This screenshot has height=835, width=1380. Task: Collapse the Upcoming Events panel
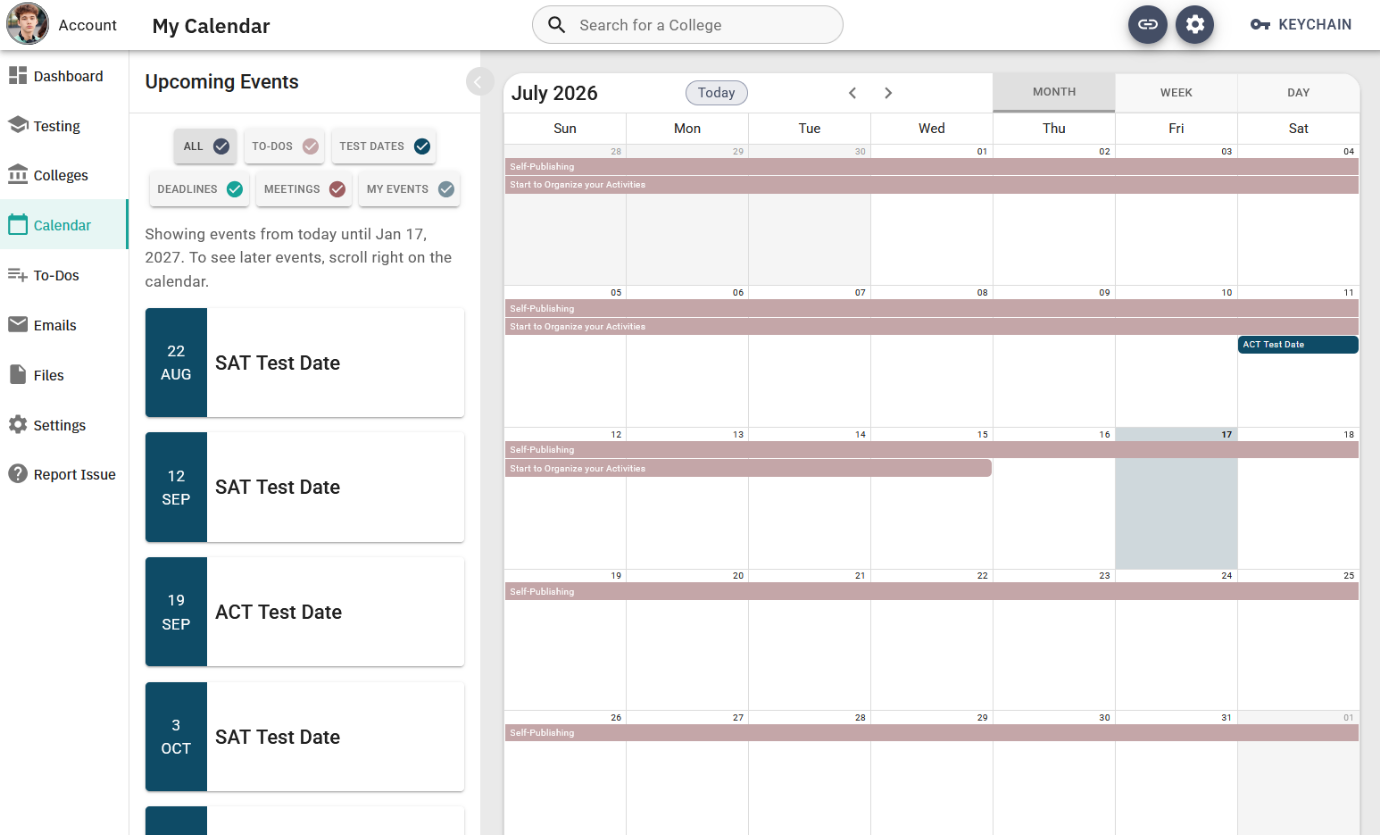pos(479,82)
